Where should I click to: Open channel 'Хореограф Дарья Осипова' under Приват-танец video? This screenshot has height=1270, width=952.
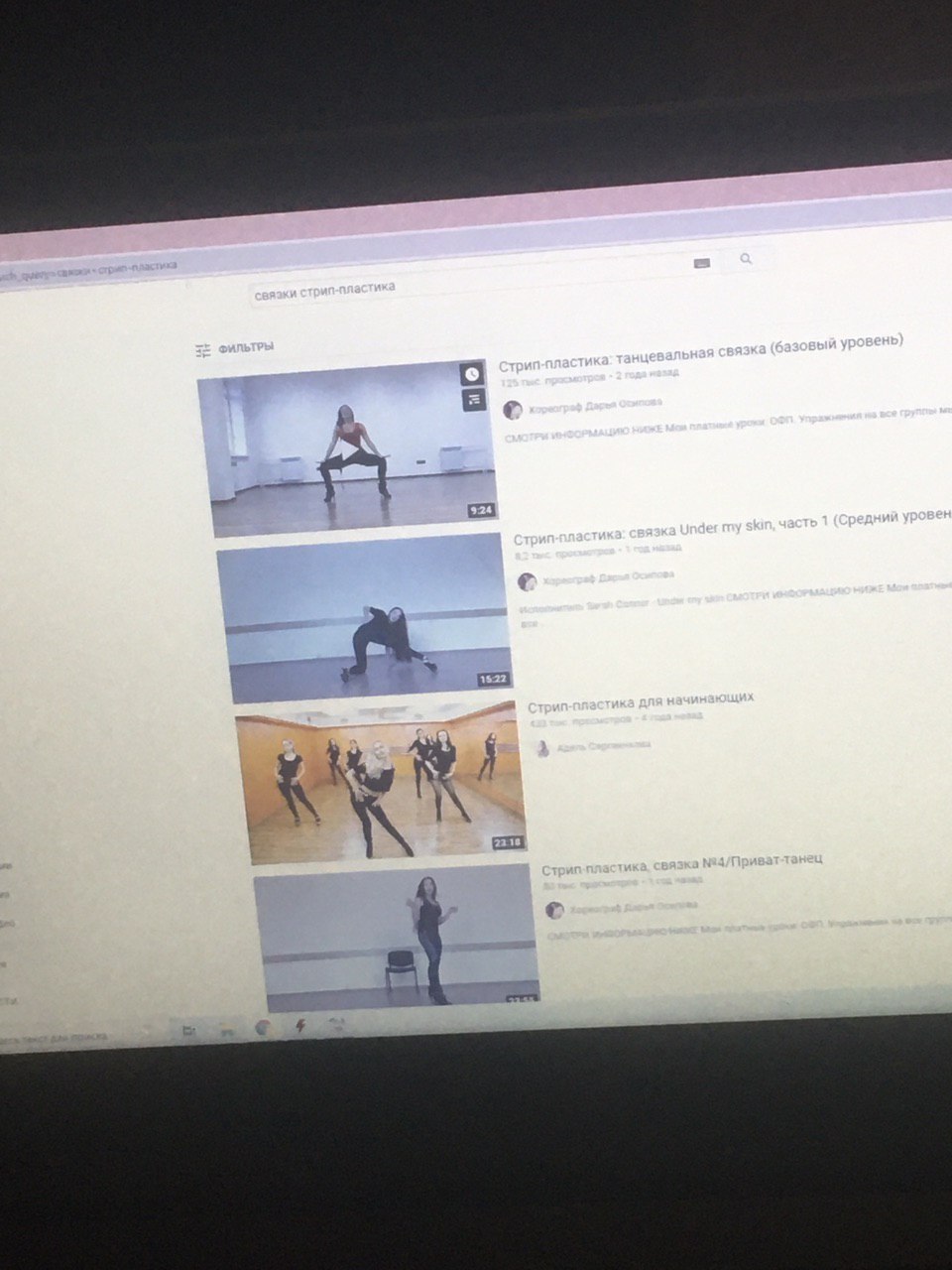(634, 906)
